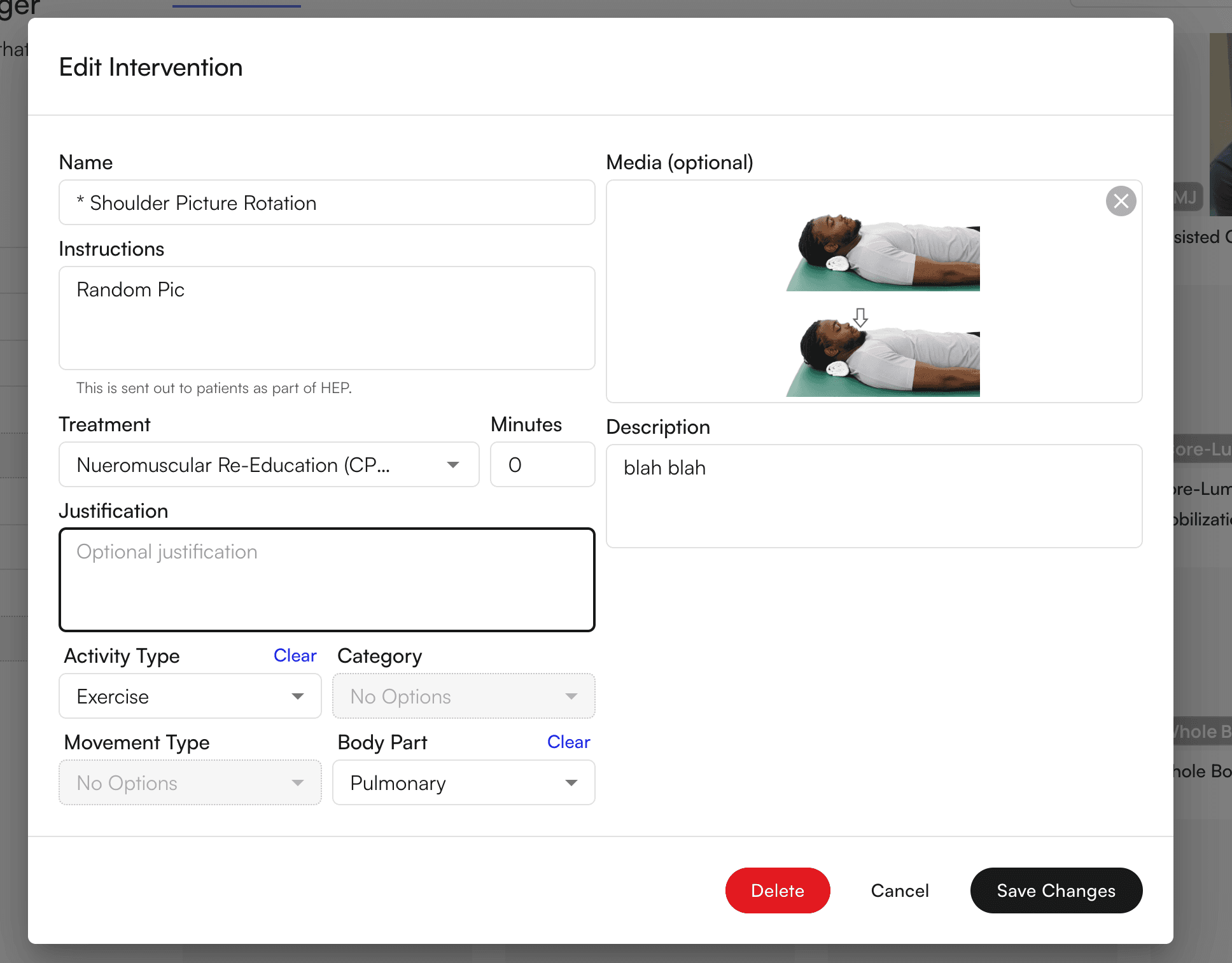Viewport: 1232px width, 963px height.
Task: Select the Minutes number field
Action: tap(542, 465)
